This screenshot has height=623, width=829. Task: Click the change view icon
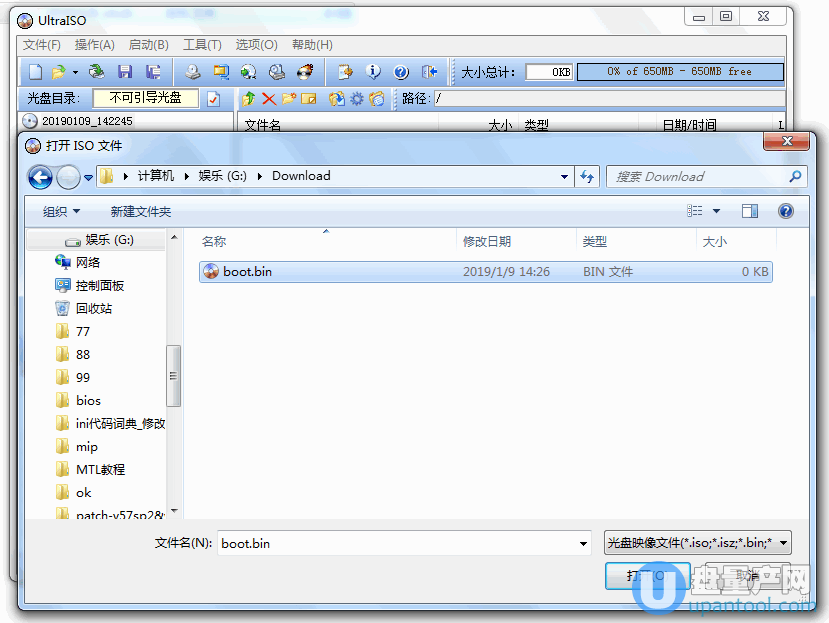coord(695,211)
